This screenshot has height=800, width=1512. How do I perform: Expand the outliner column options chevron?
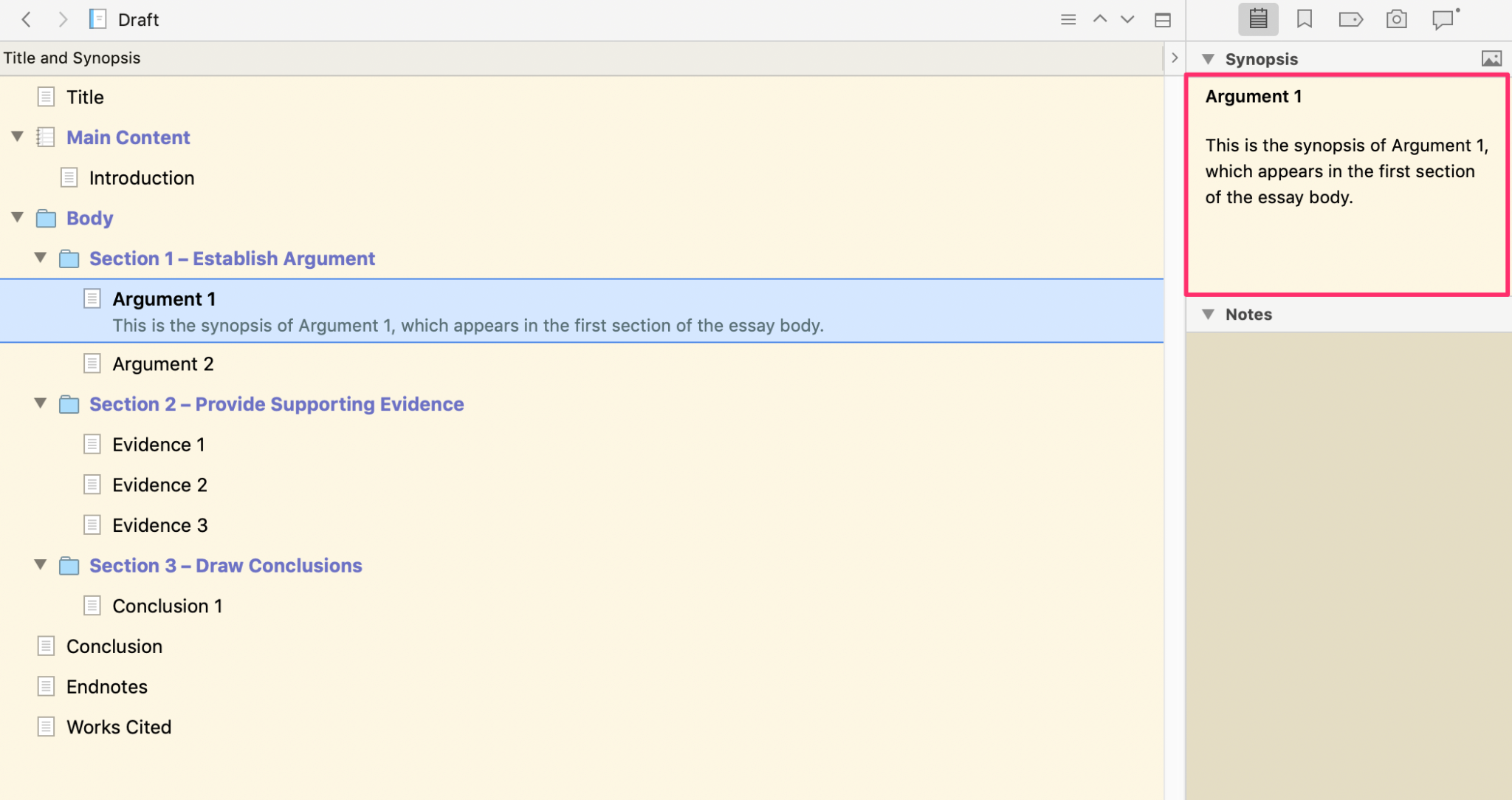[x=1173, y=57]
